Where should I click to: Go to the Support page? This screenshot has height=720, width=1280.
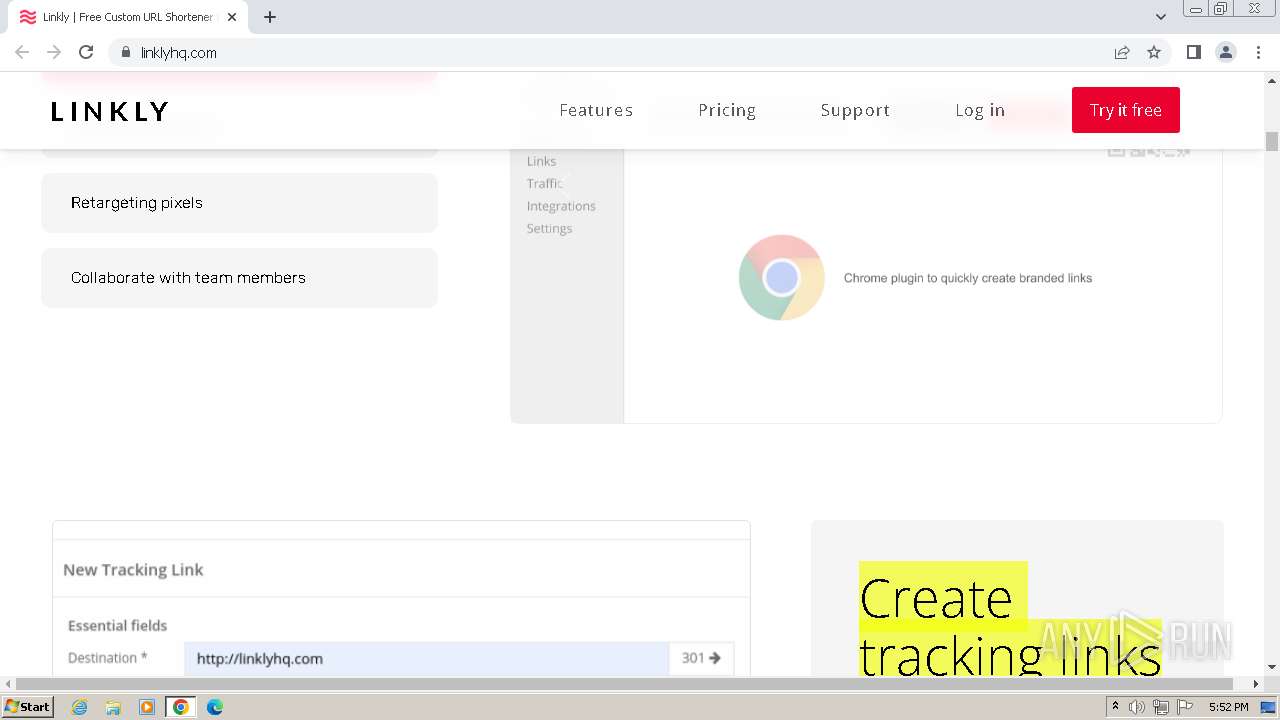pyautogui.click(x=855, y=110)
